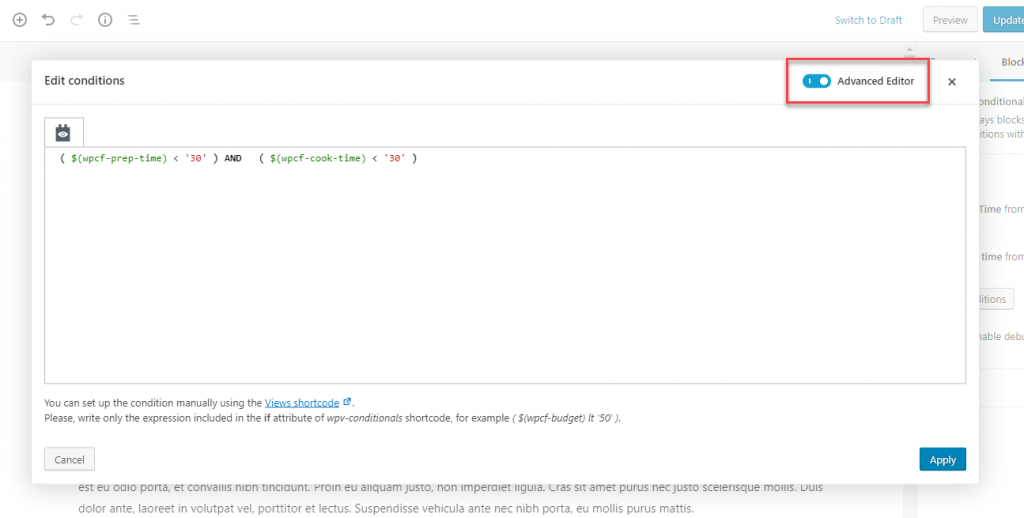Toggle the Advanced Editor switch
1024x518 pixels.
816,81
